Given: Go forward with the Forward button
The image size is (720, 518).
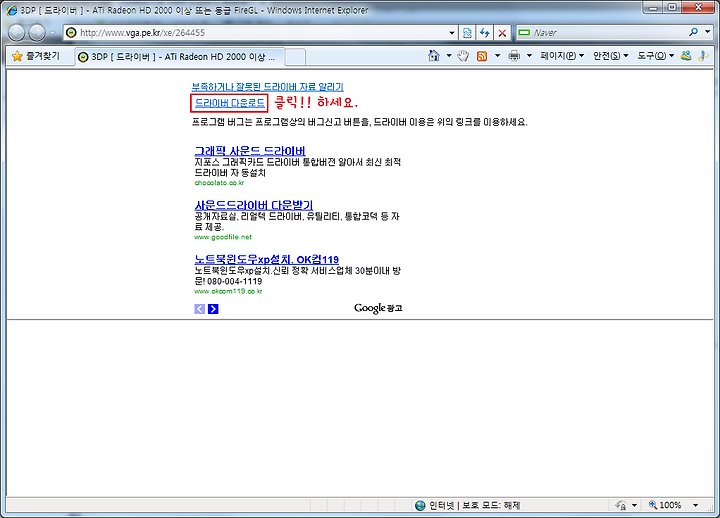Looking at the screenshot, I should click(37, 33).
